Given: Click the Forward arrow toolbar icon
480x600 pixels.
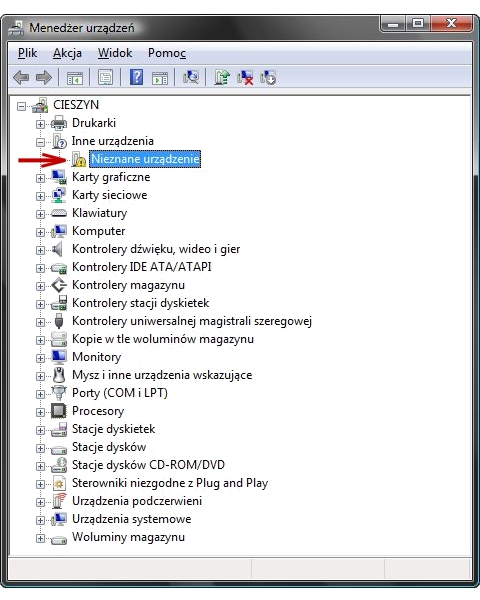Looking at the screenshot, I should (x=44, y=78).
